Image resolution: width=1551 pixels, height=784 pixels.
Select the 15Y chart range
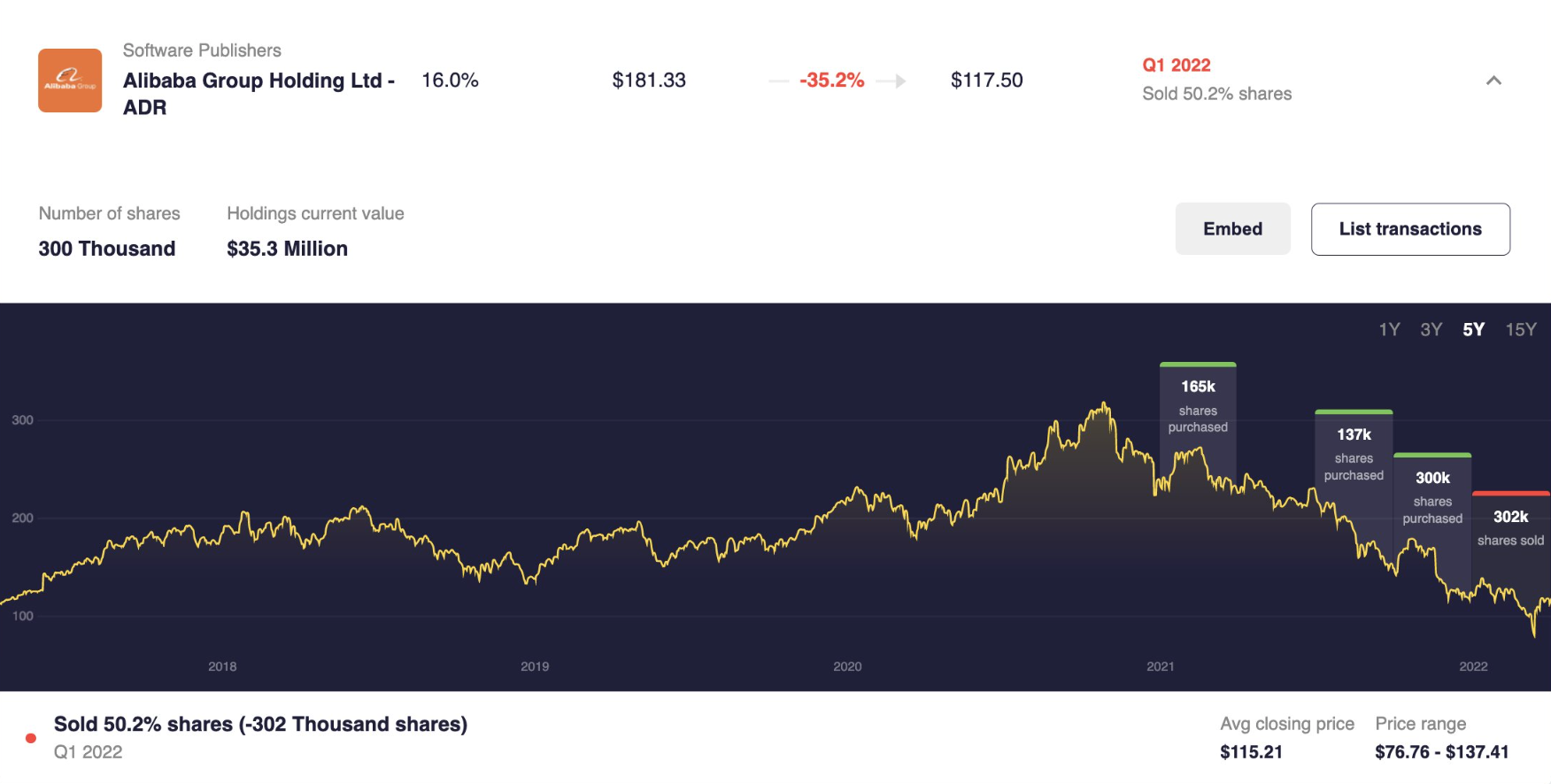point(1520,330)
